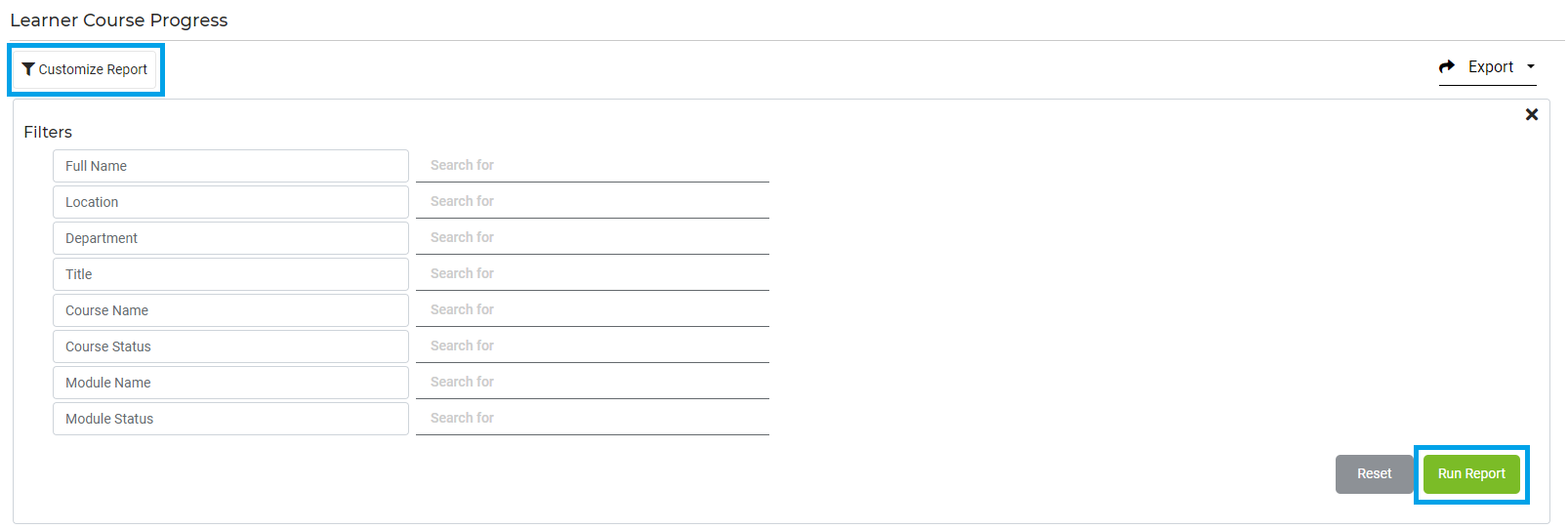Image resolution: width=1568 pixels, height=529 pixels.
Task: Open the Full Name filter field
Action: click(x=230, y=166)
